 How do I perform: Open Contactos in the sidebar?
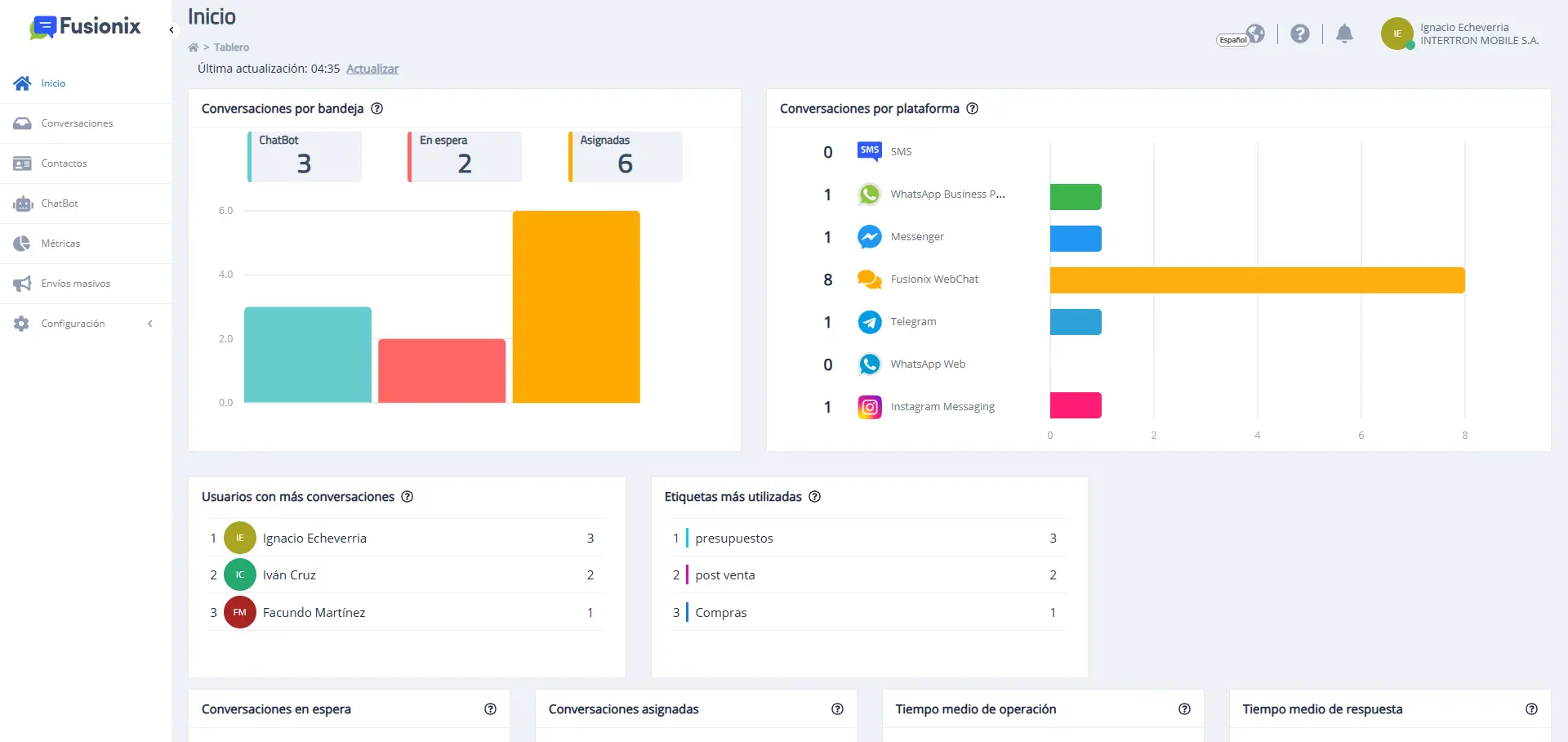(86, 163)
